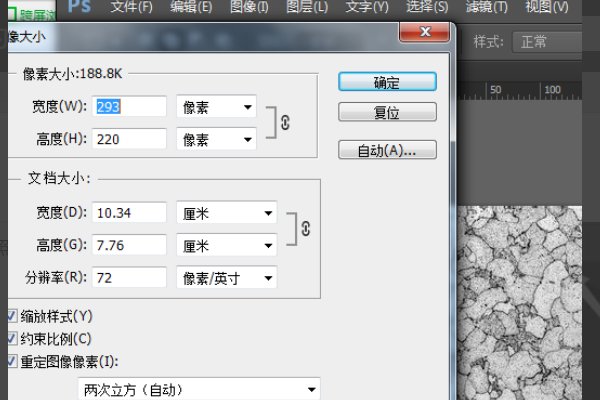The width and height of the screenshot is (600, 400).
Task: Click the 自动(A)... button
Action: click(x=387, y=150)
